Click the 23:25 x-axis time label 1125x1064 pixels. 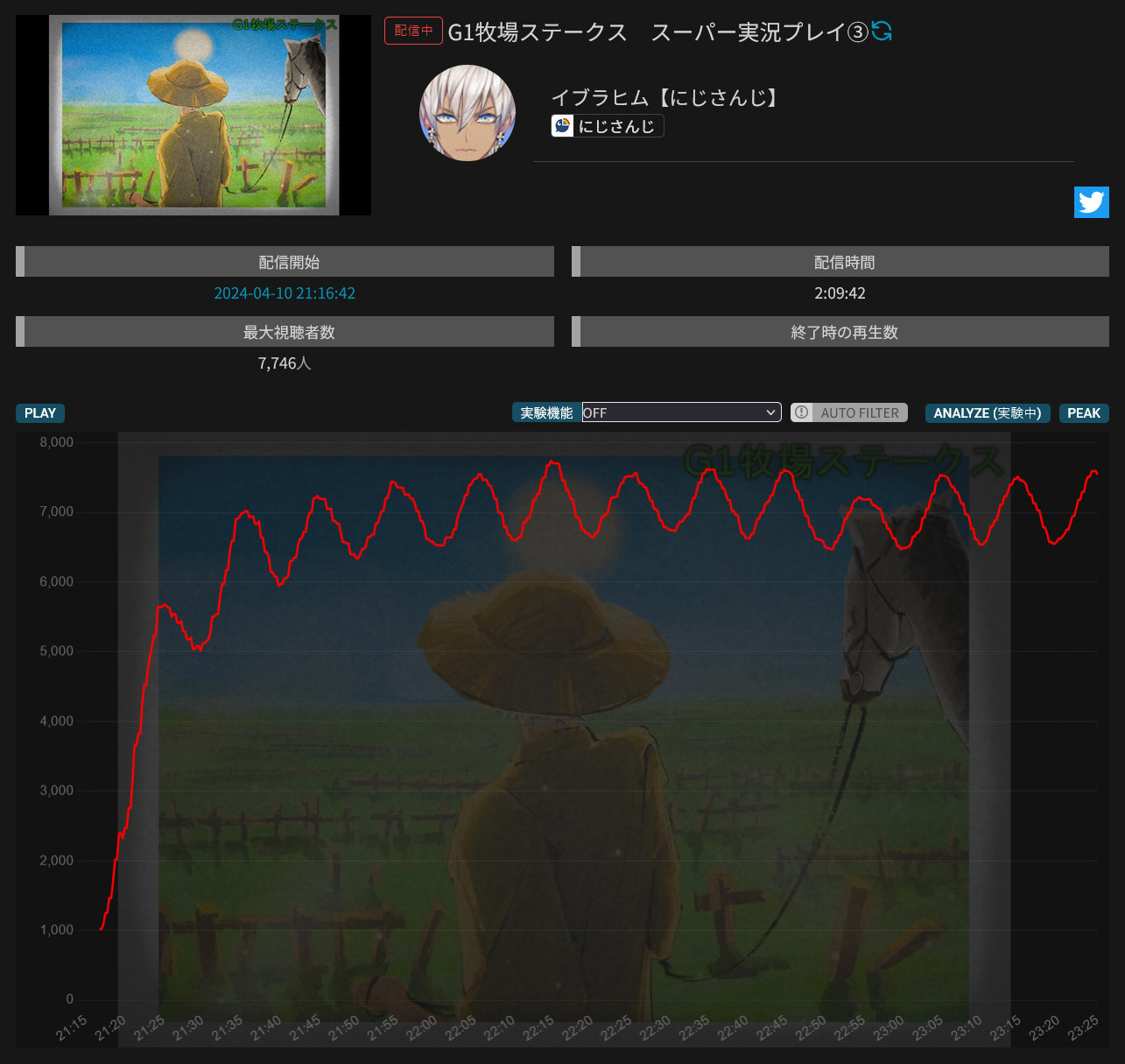click(x=1084, y=1028)
